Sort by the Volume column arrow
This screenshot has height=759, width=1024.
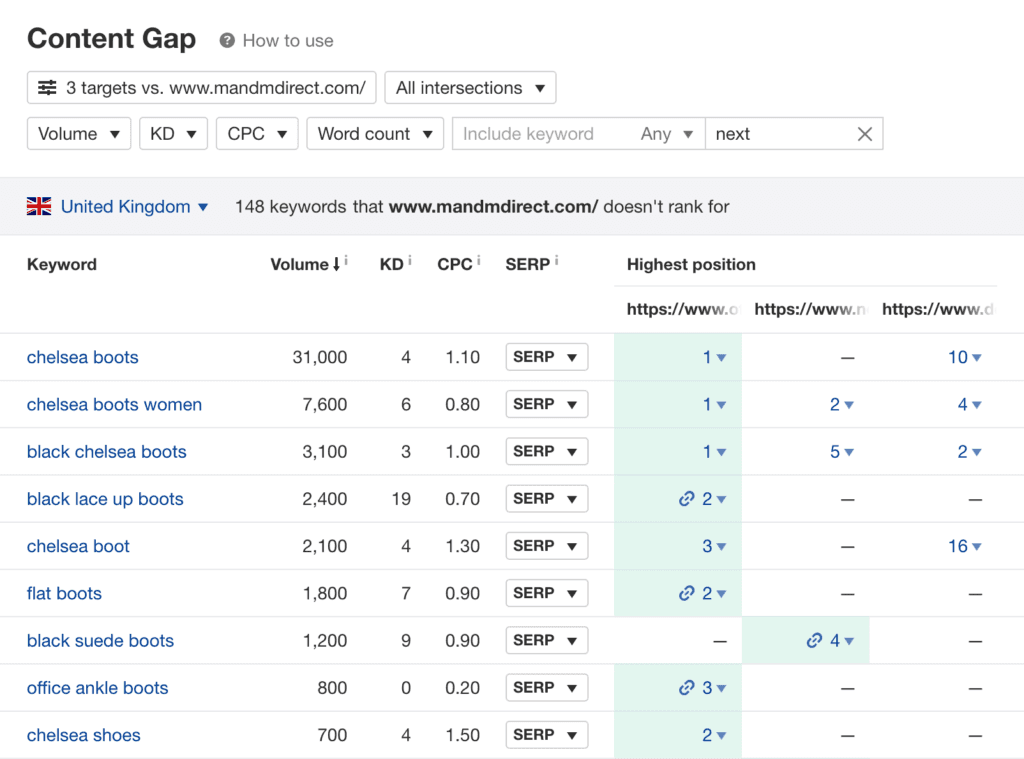click(336, 265)
